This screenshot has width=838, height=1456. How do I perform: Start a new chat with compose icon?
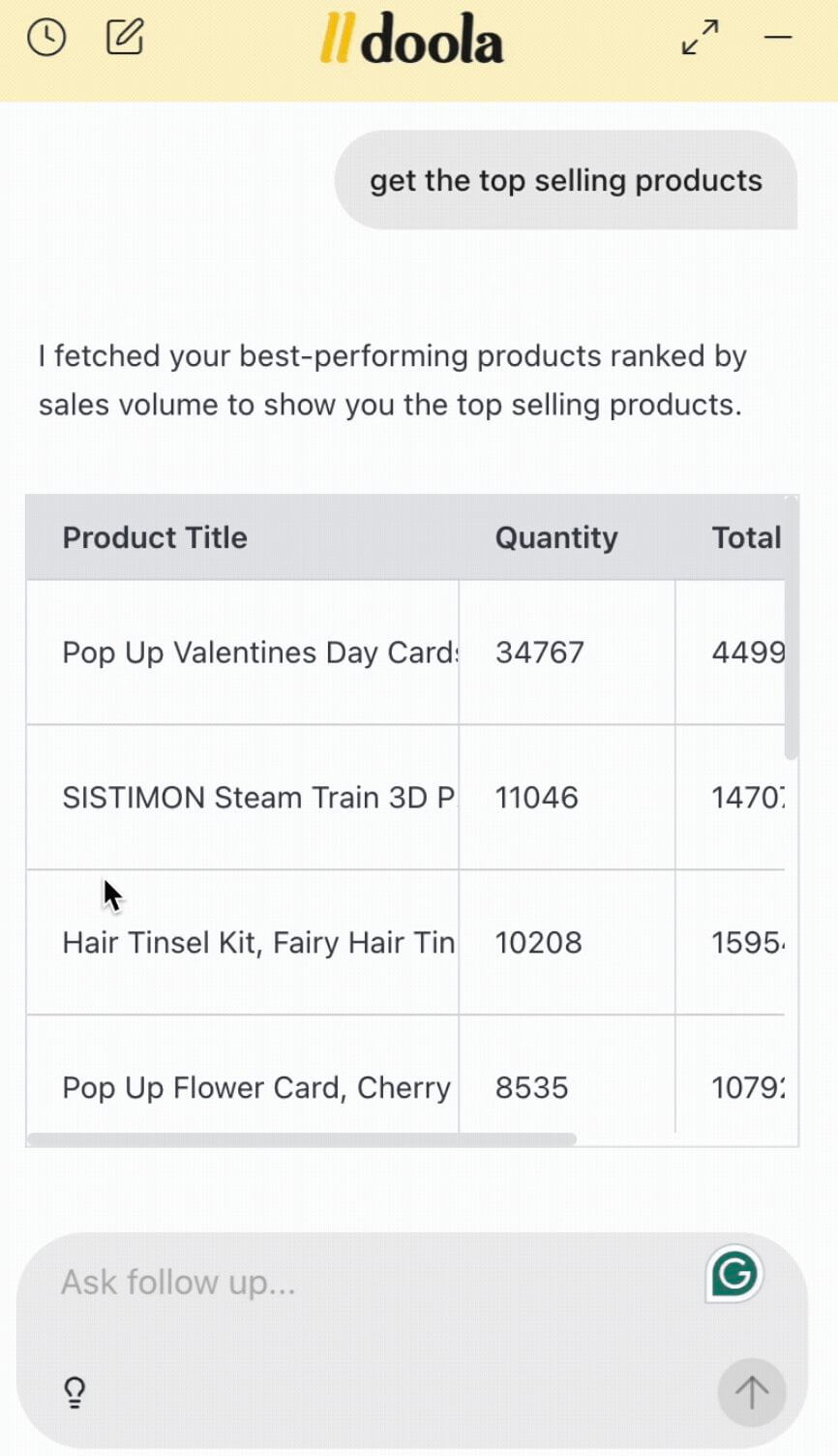click(125, 38)
